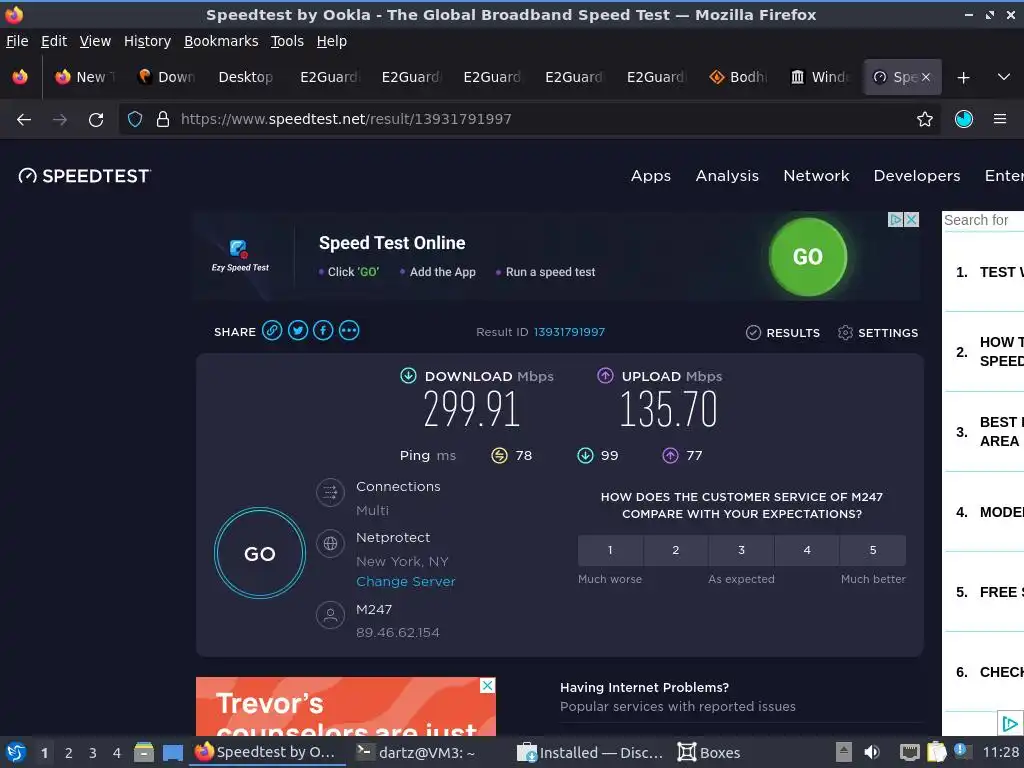Open SETTINGS gear

coord(878,332)
